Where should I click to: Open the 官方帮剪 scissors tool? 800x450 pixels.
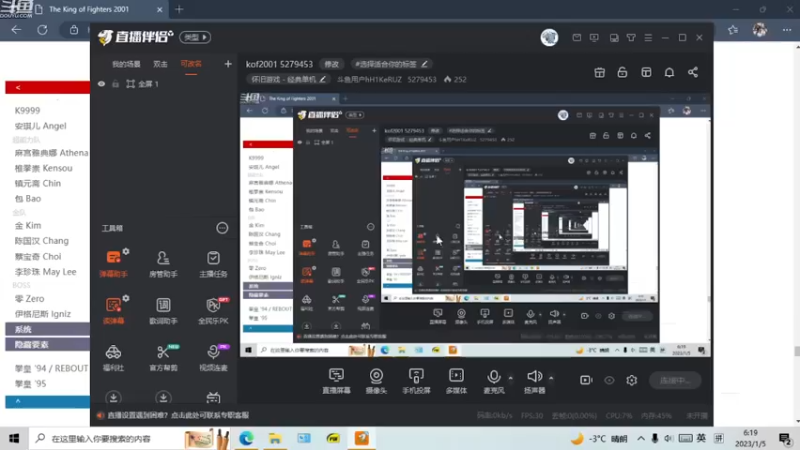coord(163,357)
